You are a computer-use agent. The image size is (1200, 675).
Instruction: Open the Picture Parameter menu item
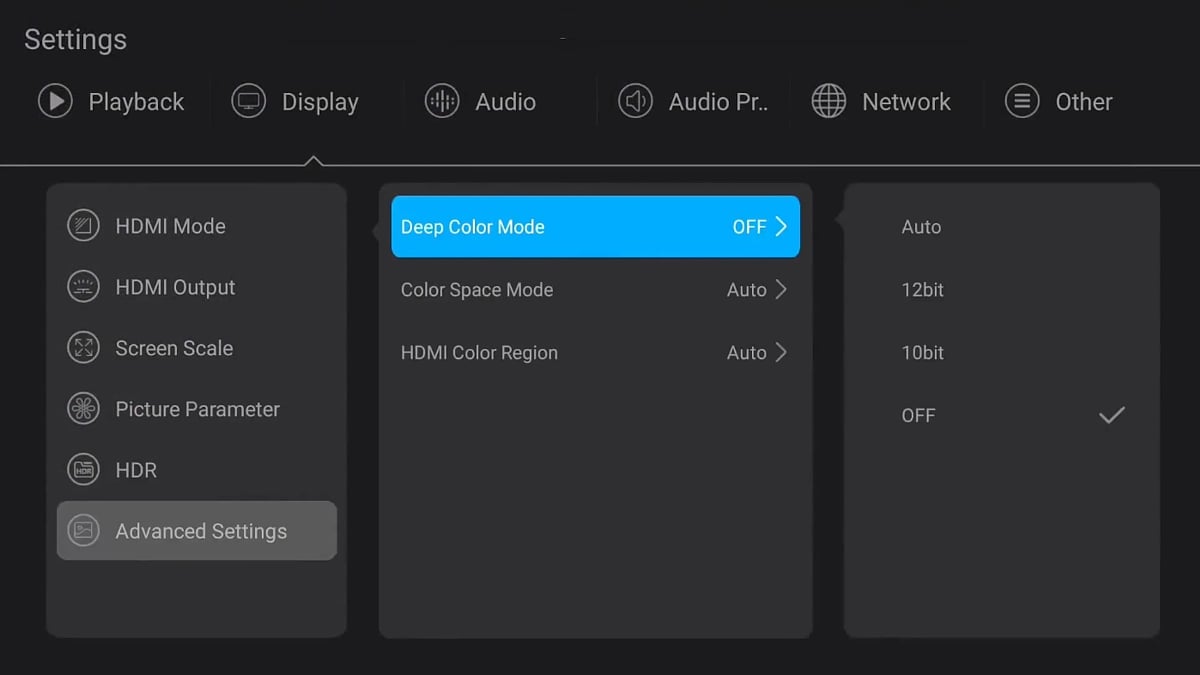[197, 409]
